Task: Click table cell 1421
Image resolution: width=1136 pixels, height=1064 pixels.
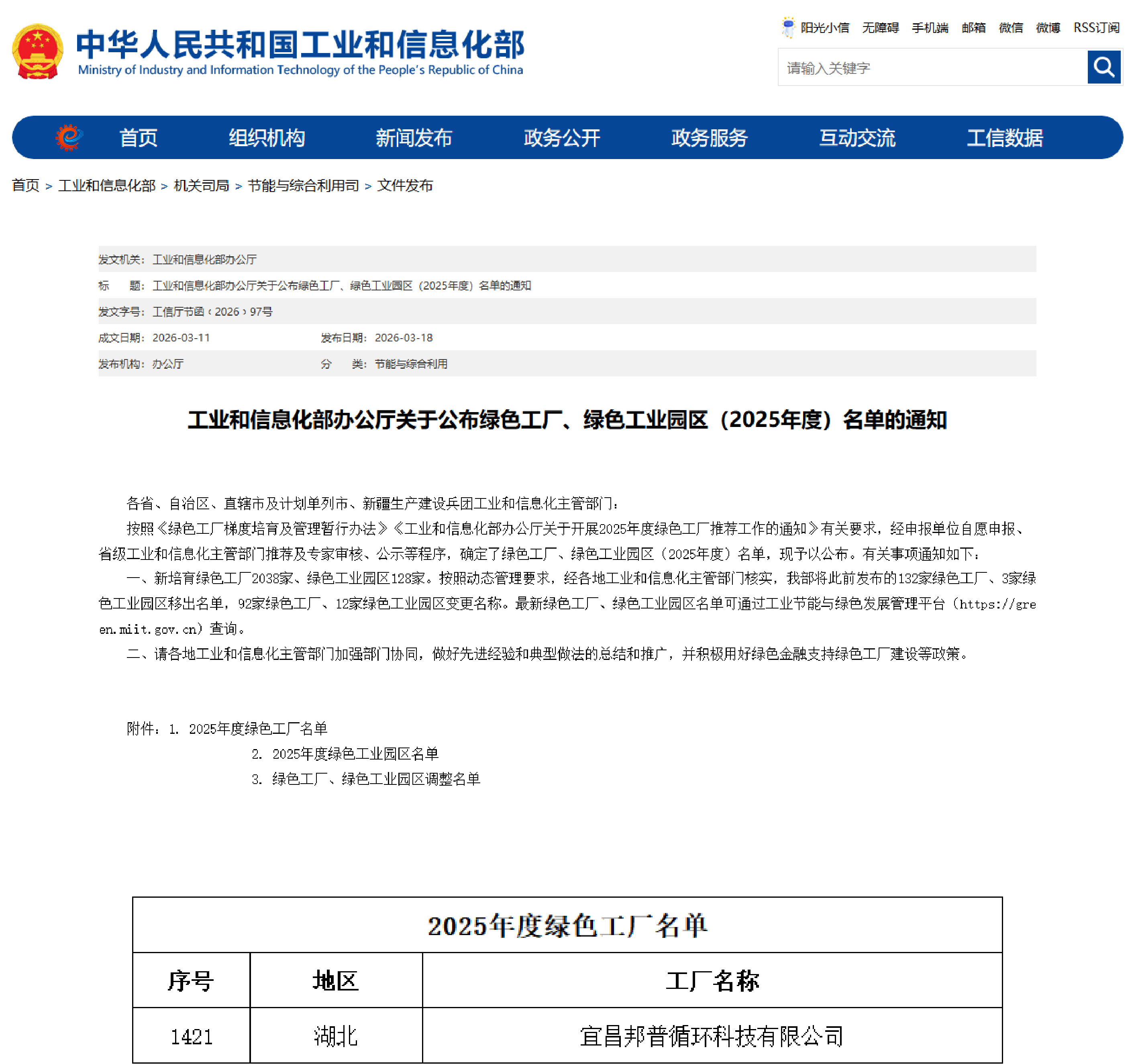Action: click(192, 1036)
